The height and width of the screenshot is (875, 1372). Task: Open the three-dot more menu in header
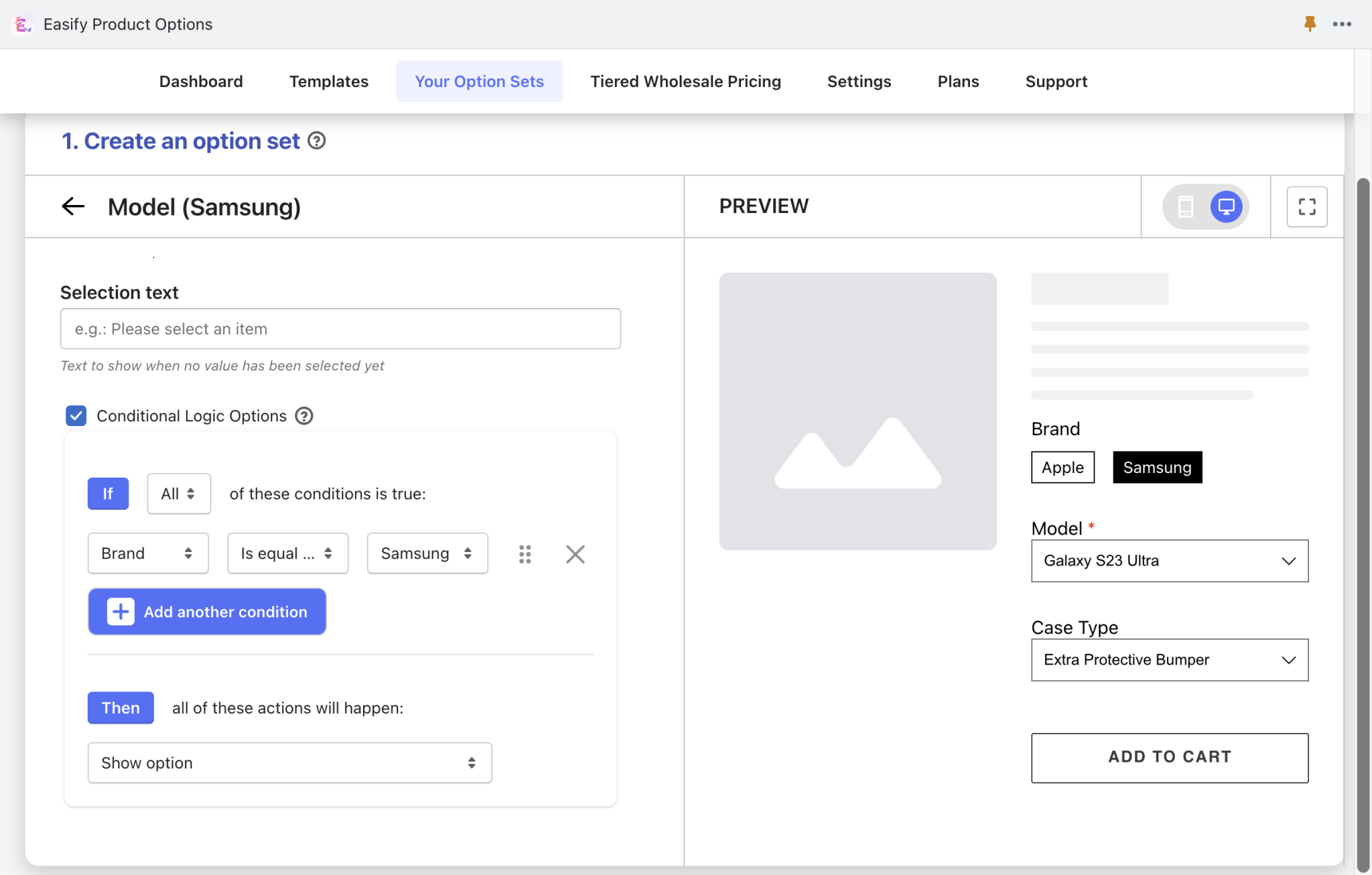coord(1342,24)
